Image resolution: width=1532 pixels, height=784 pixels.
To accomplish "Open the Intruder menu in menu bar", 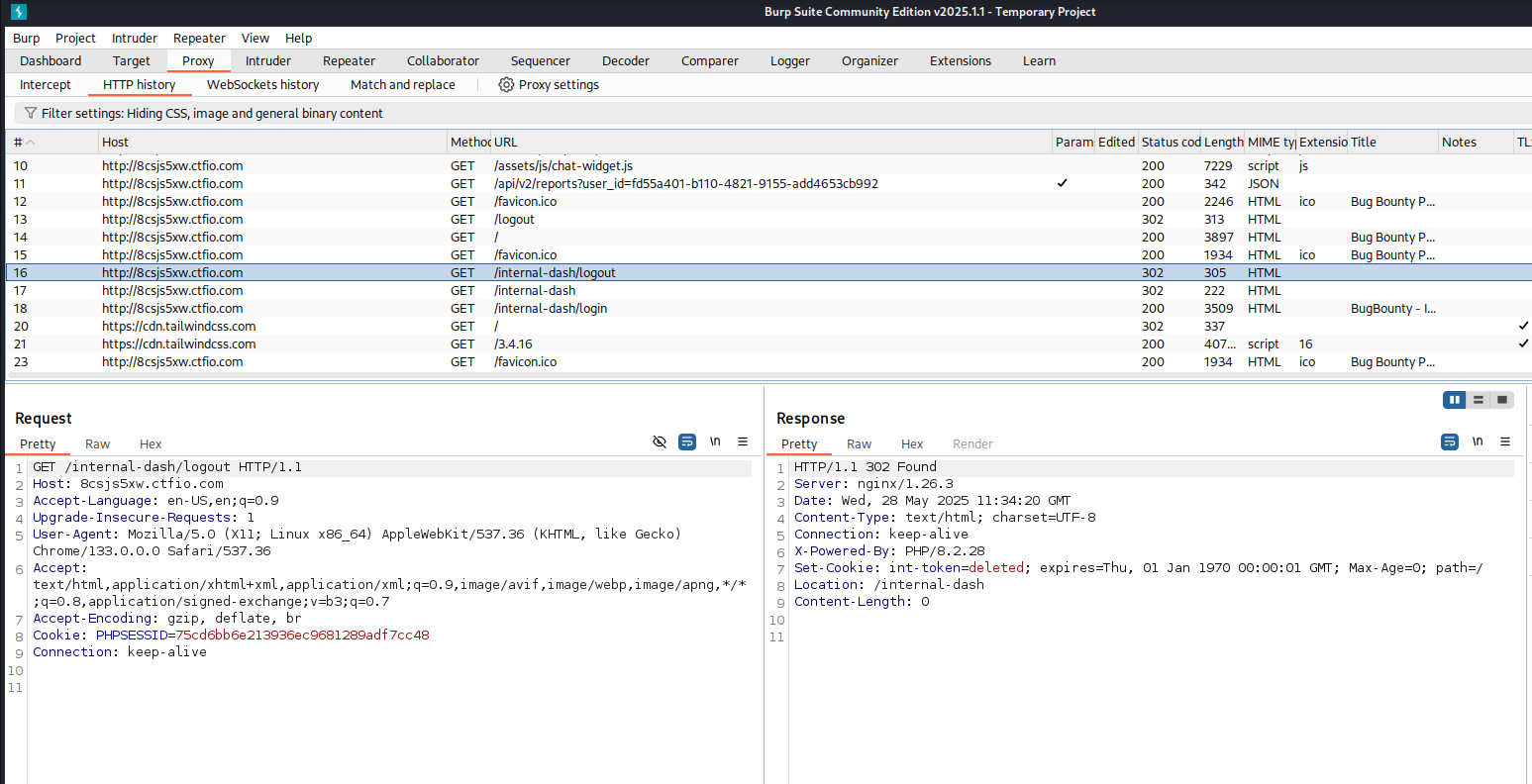I will coord(135,39).
